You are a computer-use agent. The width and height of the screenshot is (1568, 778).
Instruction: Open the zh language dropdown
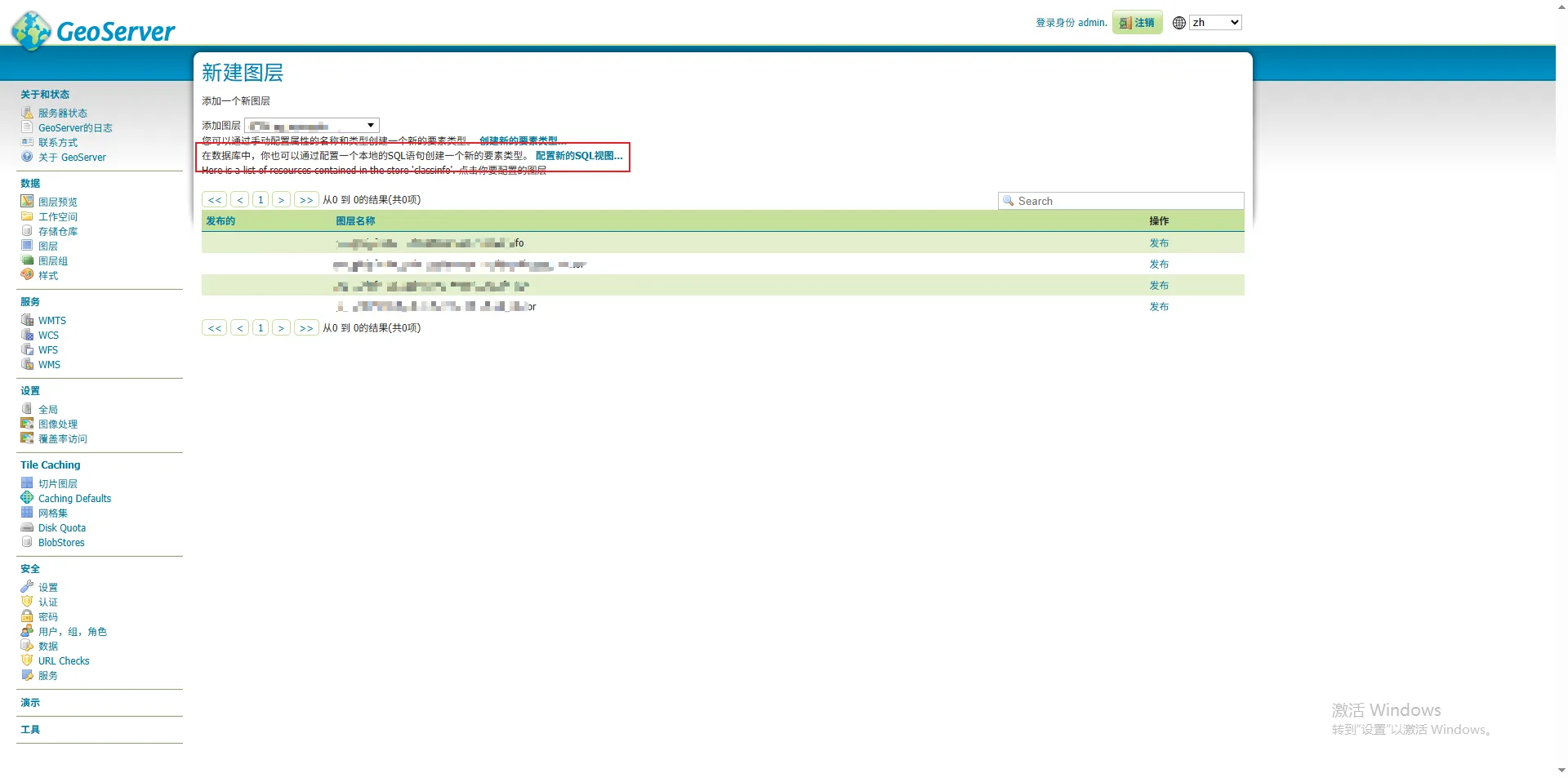point(1214,23)
